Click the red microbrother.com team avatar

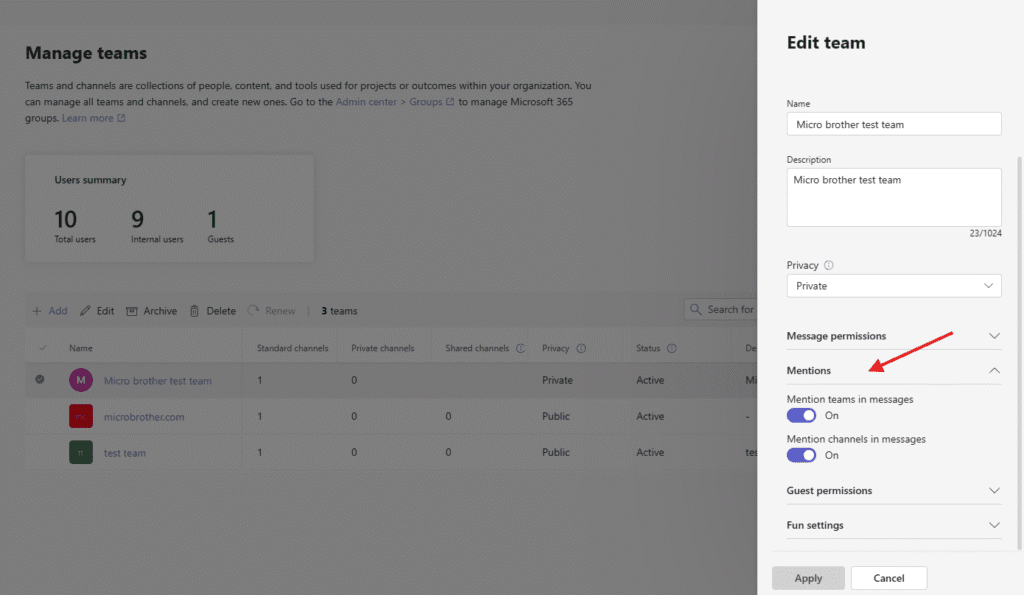80,416
